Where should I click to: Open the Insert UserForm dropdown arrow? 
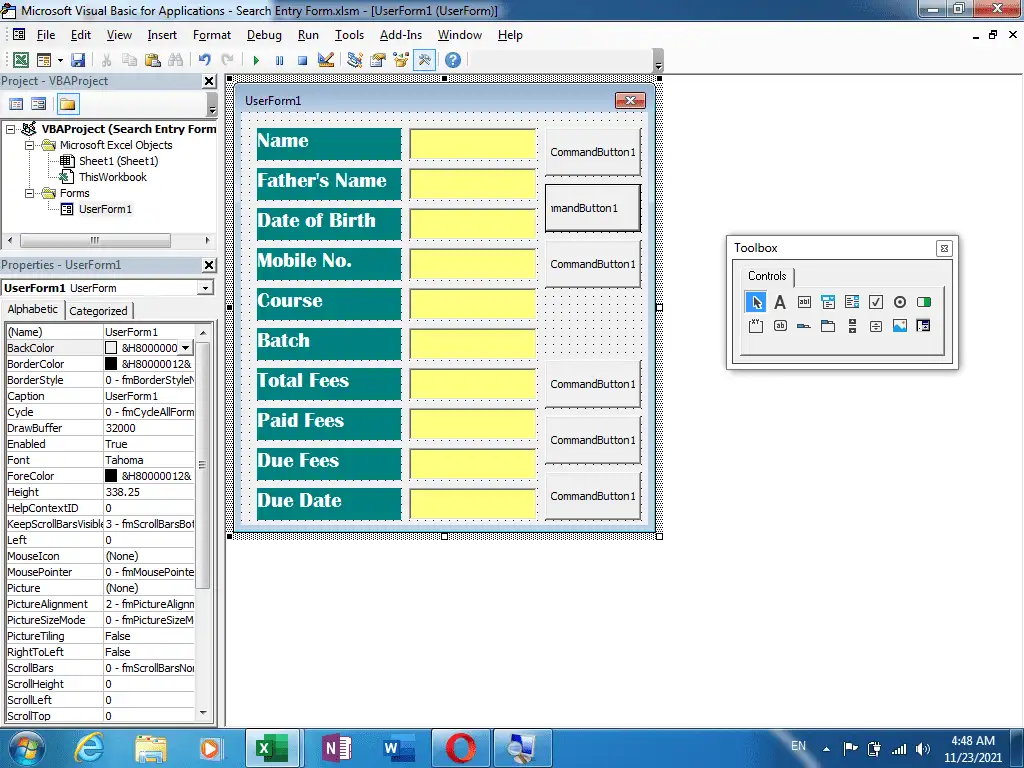60,60
